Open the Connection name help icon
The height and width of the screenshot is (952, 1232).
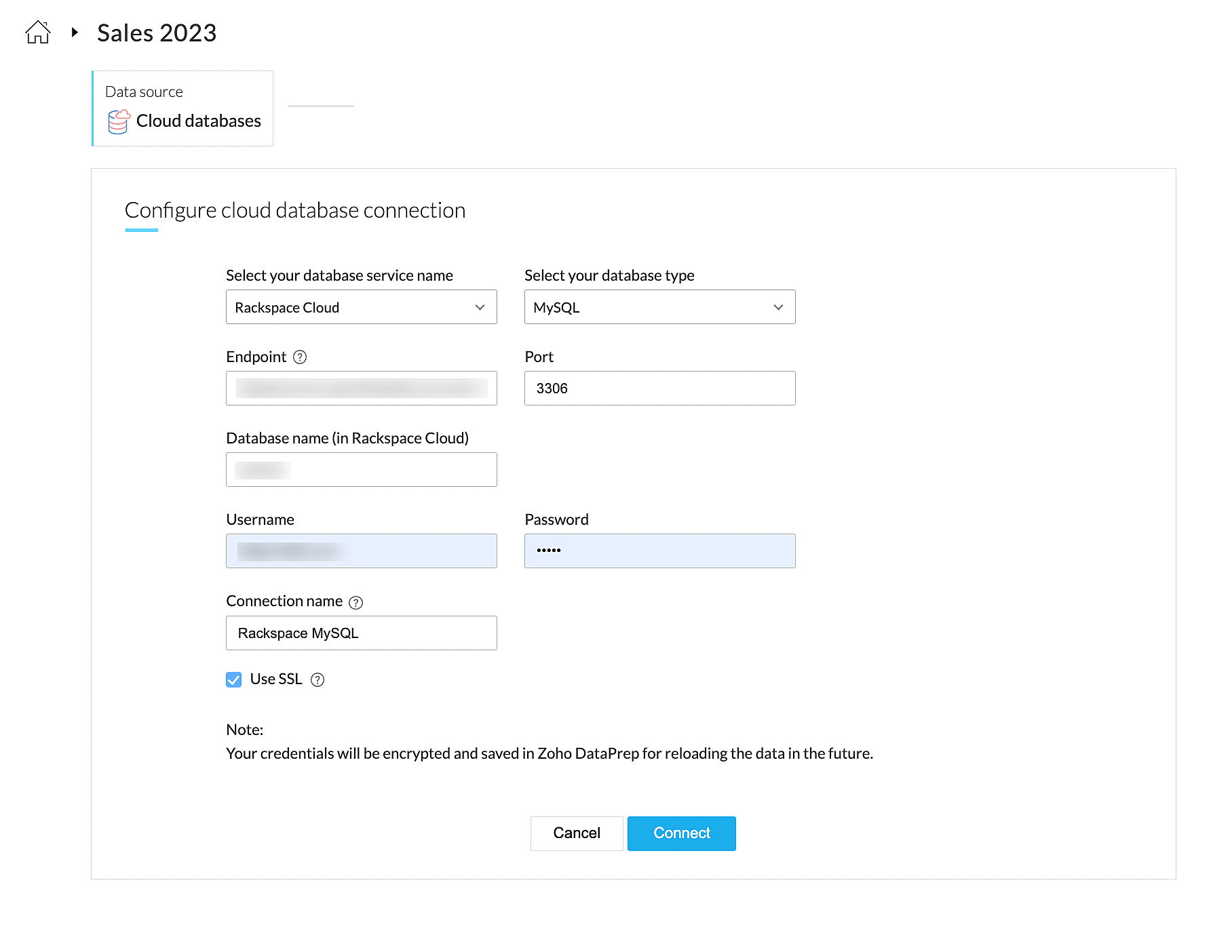tap(355, 602)
